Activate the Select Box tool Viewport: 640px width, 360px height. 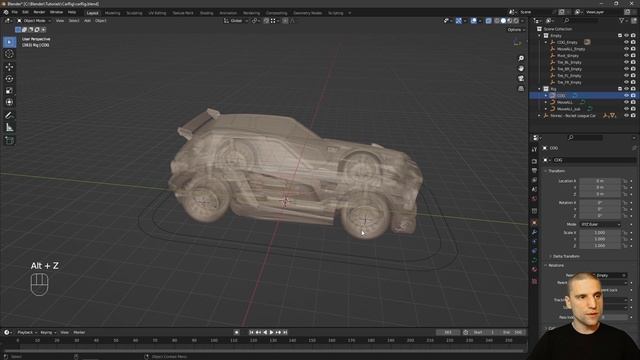(9, 42)
